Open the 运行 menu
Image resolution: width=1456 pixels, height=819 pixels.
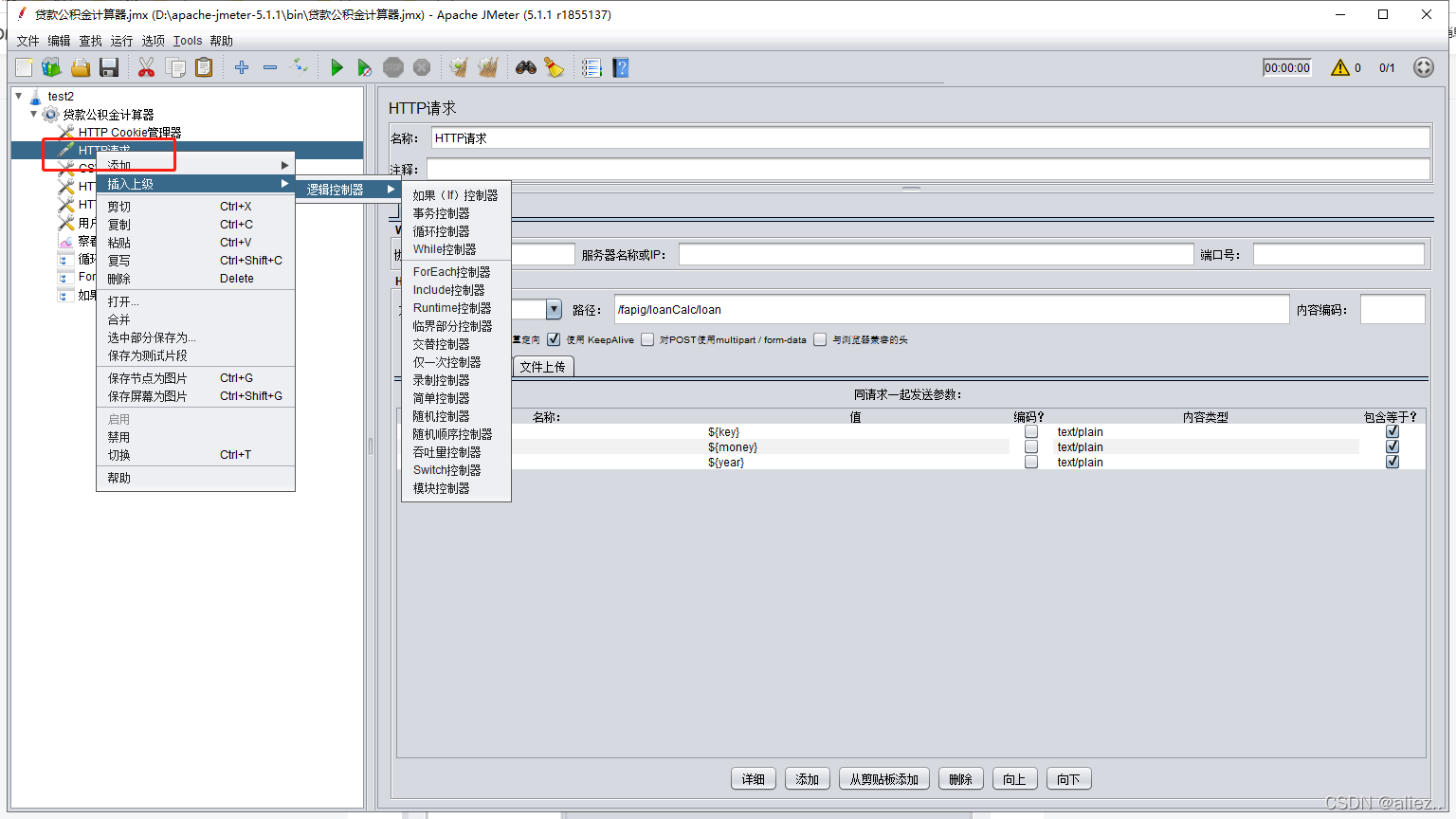pyautogui.click(x=121, y=41)
